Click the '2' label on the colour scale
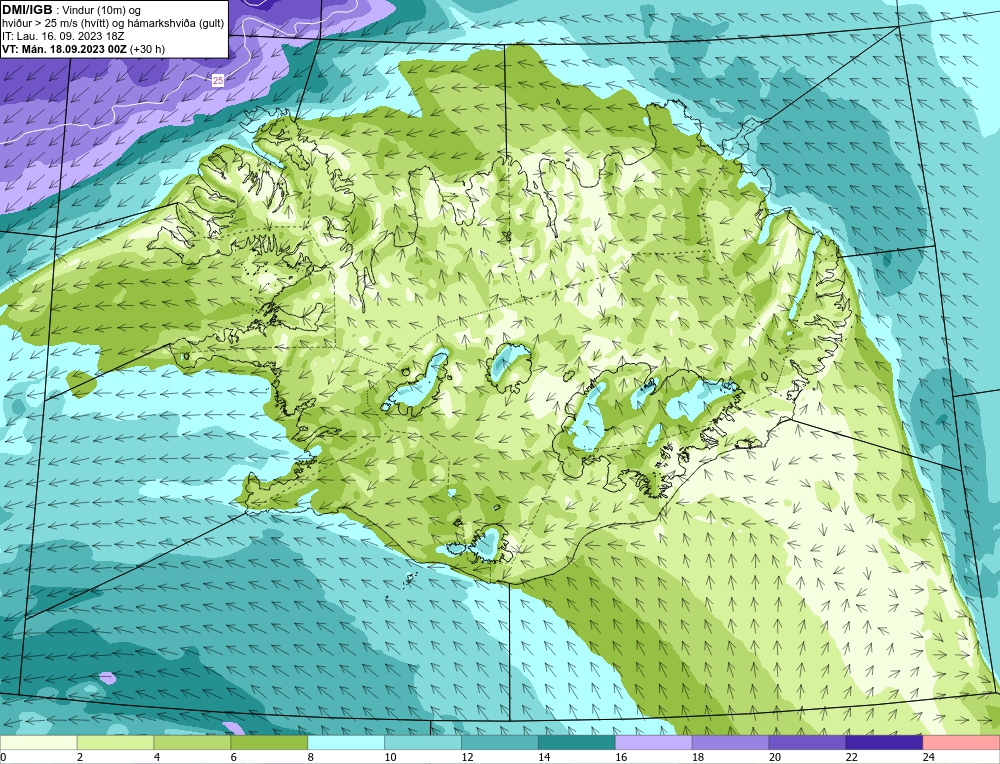This screenshot has width=1000, height=764. click(80, 757)
